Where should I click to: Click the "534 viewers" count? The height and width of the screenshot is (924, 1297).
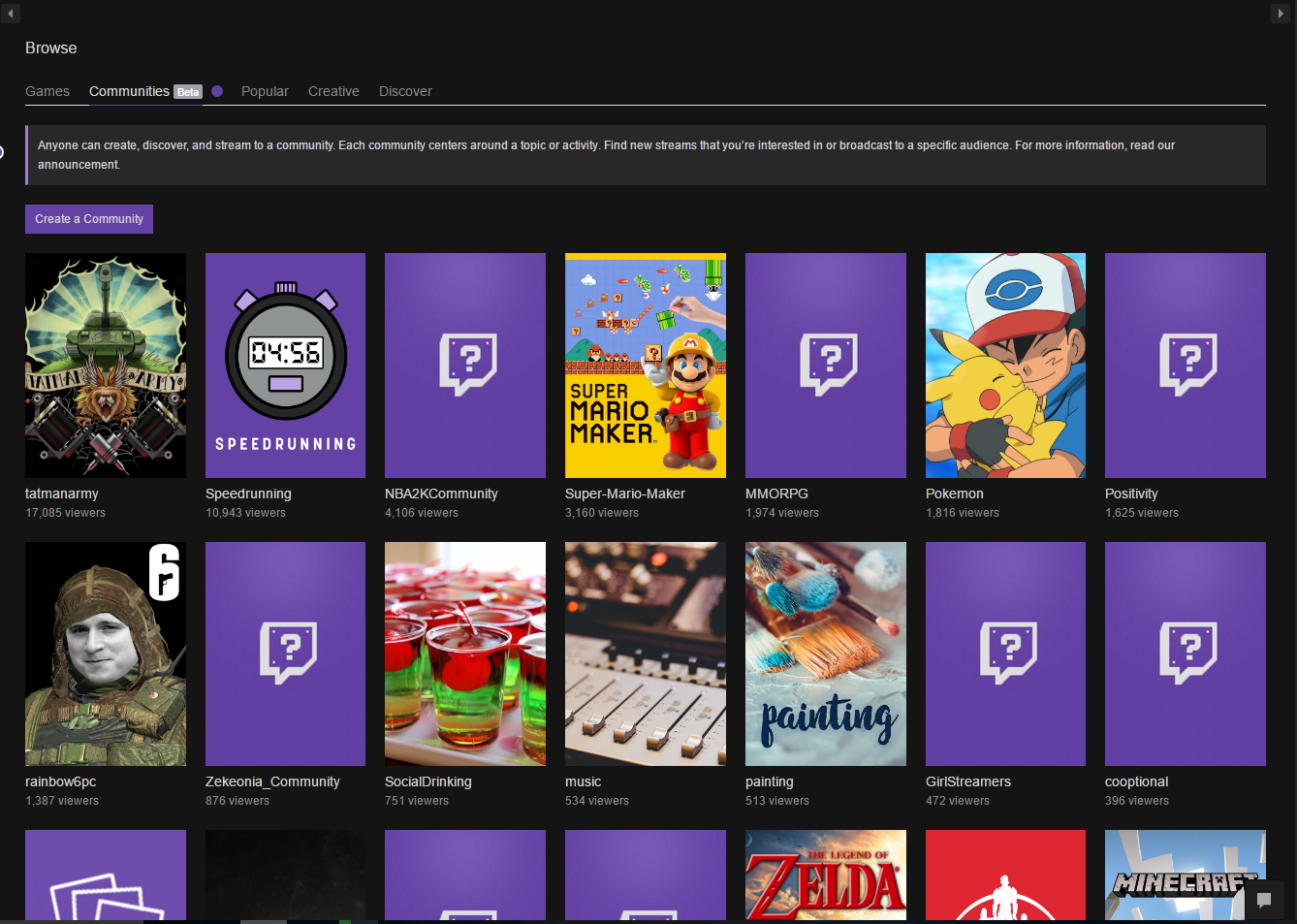pos(597,801)
